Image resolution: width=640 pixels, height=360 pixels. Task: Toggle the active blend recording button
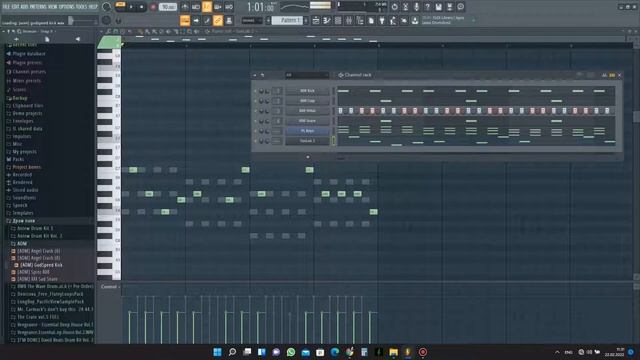[x=218, y=7]
